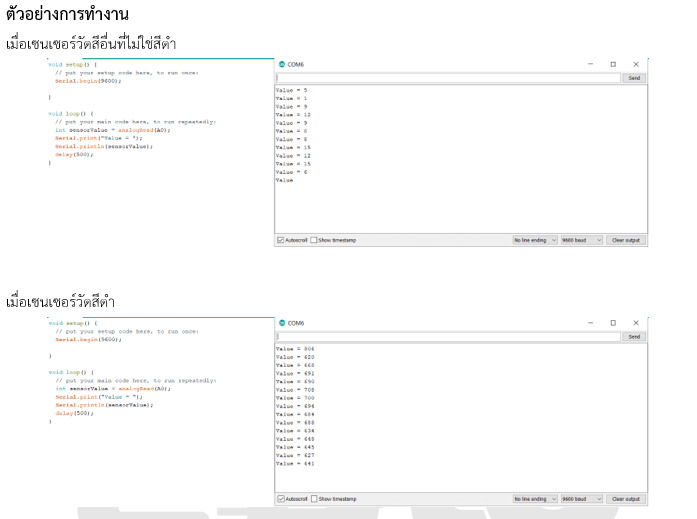This screenshot has height=519, width=697.
Task: Toggle Autoscroll in the monitor showing Value = 5
Action: pyautogui.click(x=281, y=240)
